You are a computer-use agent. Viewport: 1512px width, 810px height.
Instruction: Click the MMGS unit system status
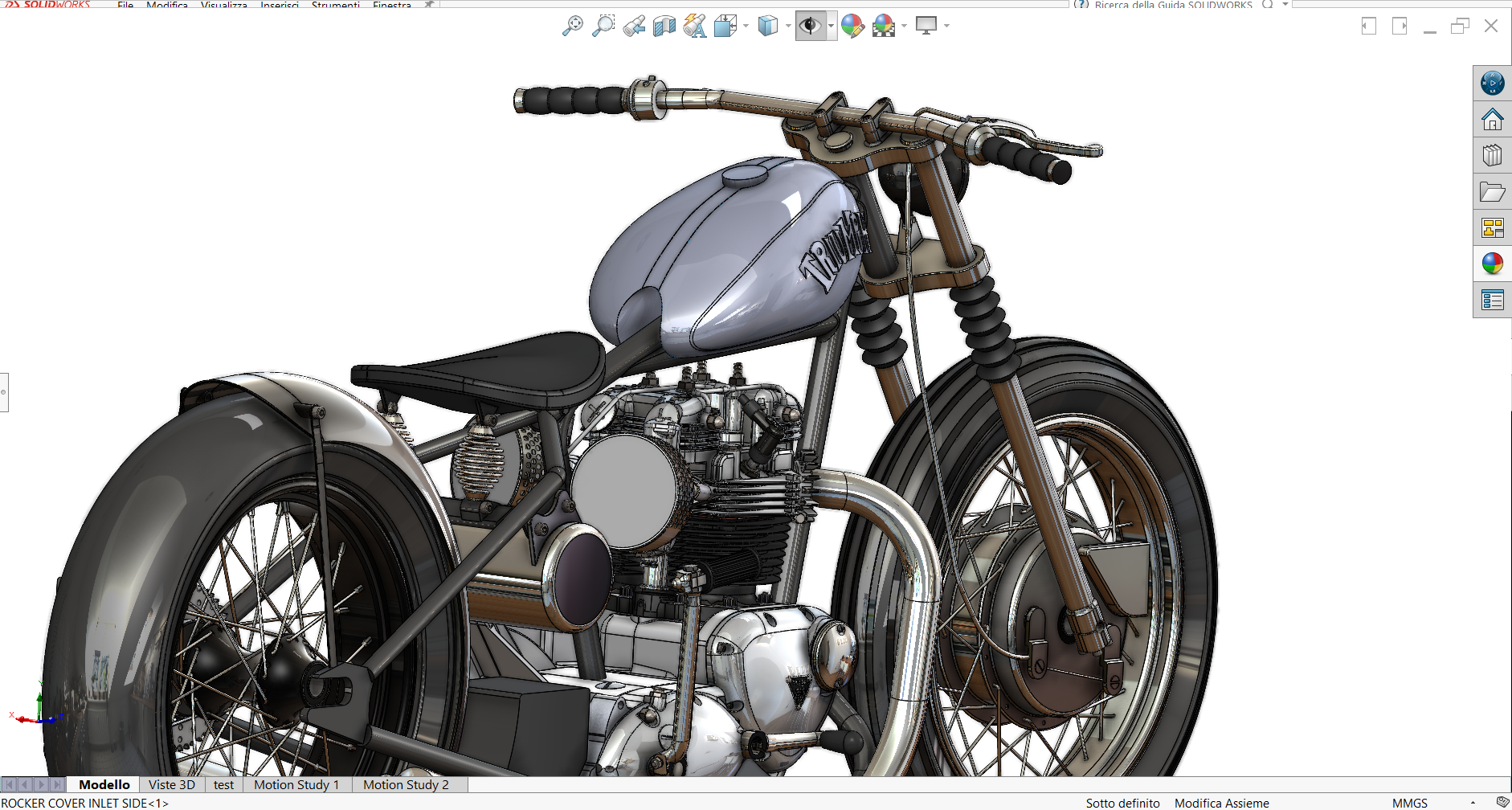1410,803
